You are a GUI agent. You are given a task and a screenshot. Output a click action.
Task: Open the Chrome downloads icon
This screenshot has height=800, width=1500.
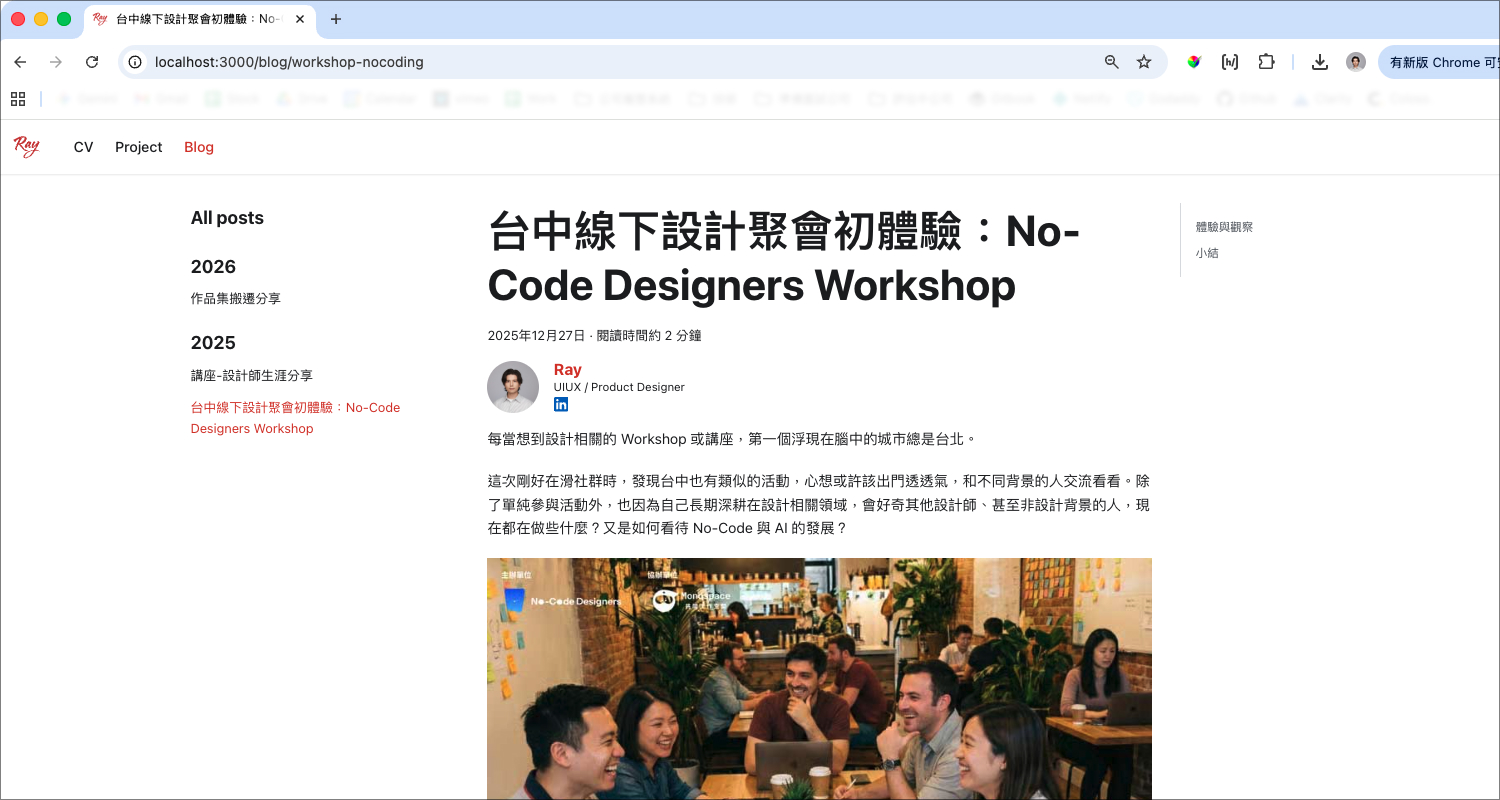[1320, 62]
